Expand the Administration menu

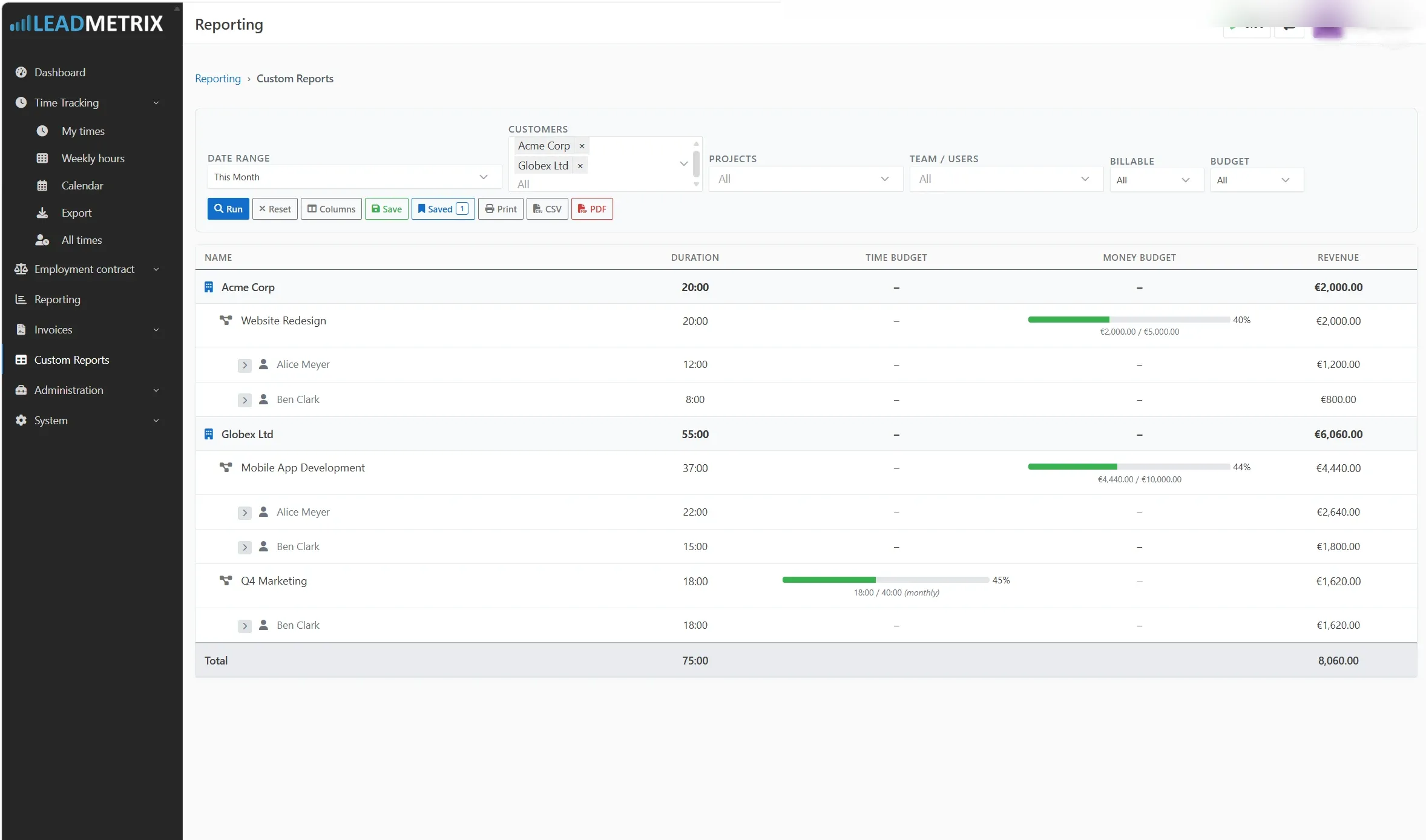click(156, 390)
